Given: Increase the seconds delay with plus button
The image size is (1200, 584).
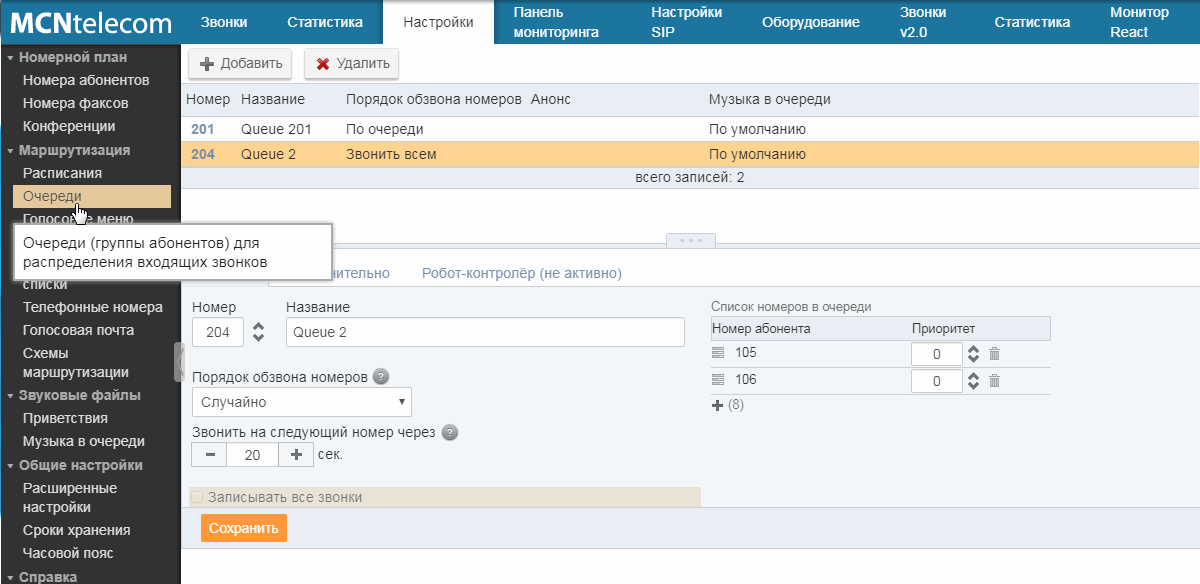Looking at the screenshot, I should pyautogui.click(x=296, y=455).
